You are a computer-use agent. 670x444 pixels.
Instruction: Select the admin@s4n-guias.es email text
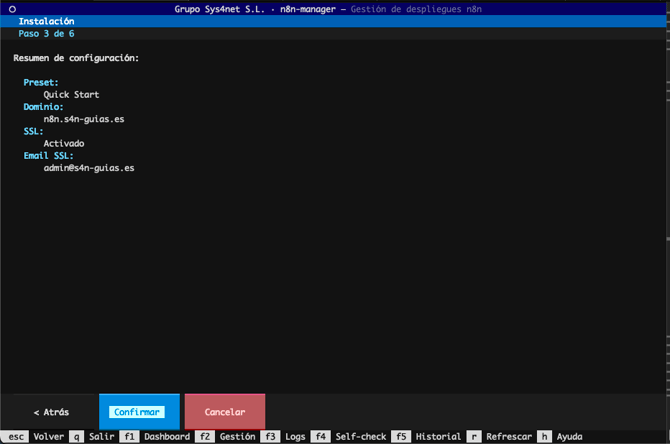pos(89,168)
